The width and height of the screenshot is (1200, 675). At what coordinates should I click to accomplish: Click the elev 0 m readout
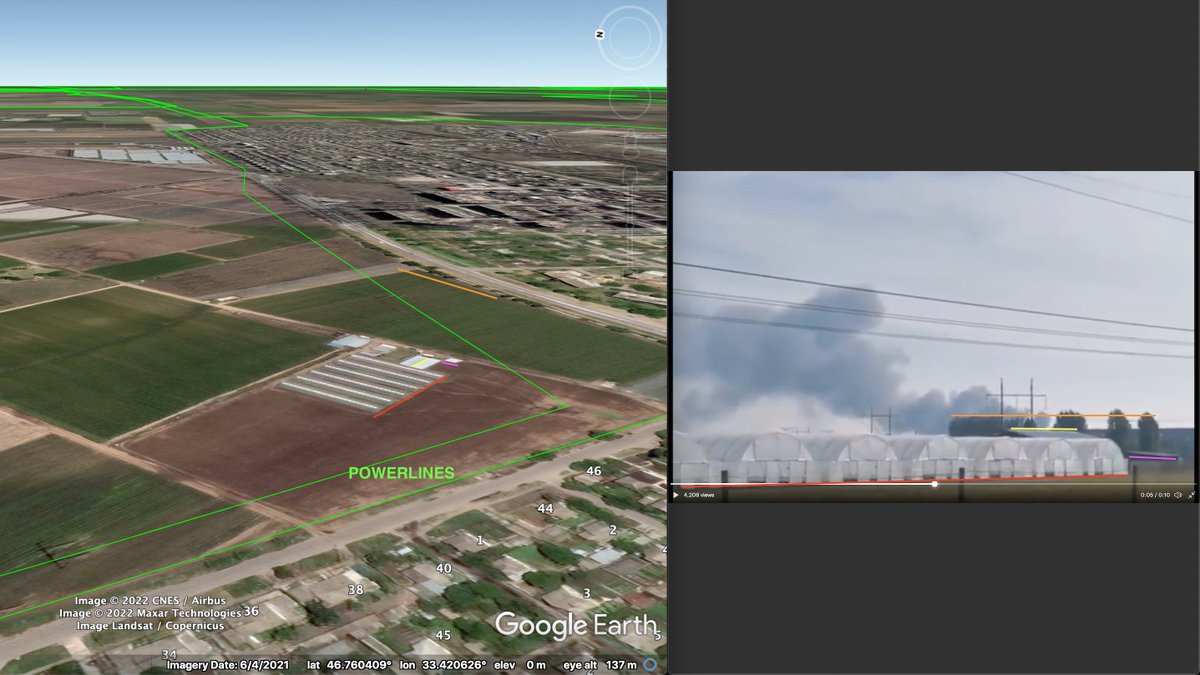point(521,665)
